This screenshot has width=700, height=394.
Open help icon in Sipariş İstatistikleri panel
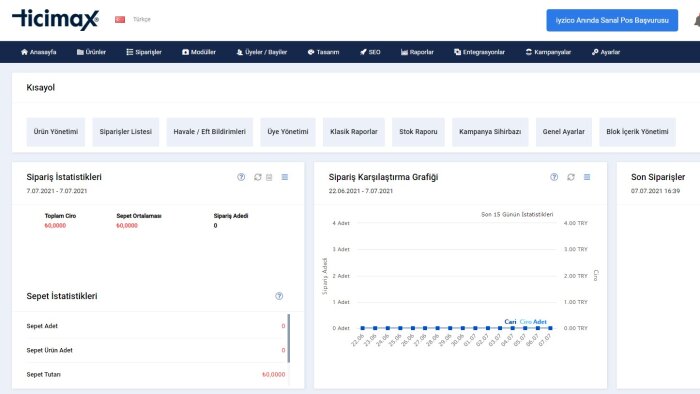click(241, 177)
